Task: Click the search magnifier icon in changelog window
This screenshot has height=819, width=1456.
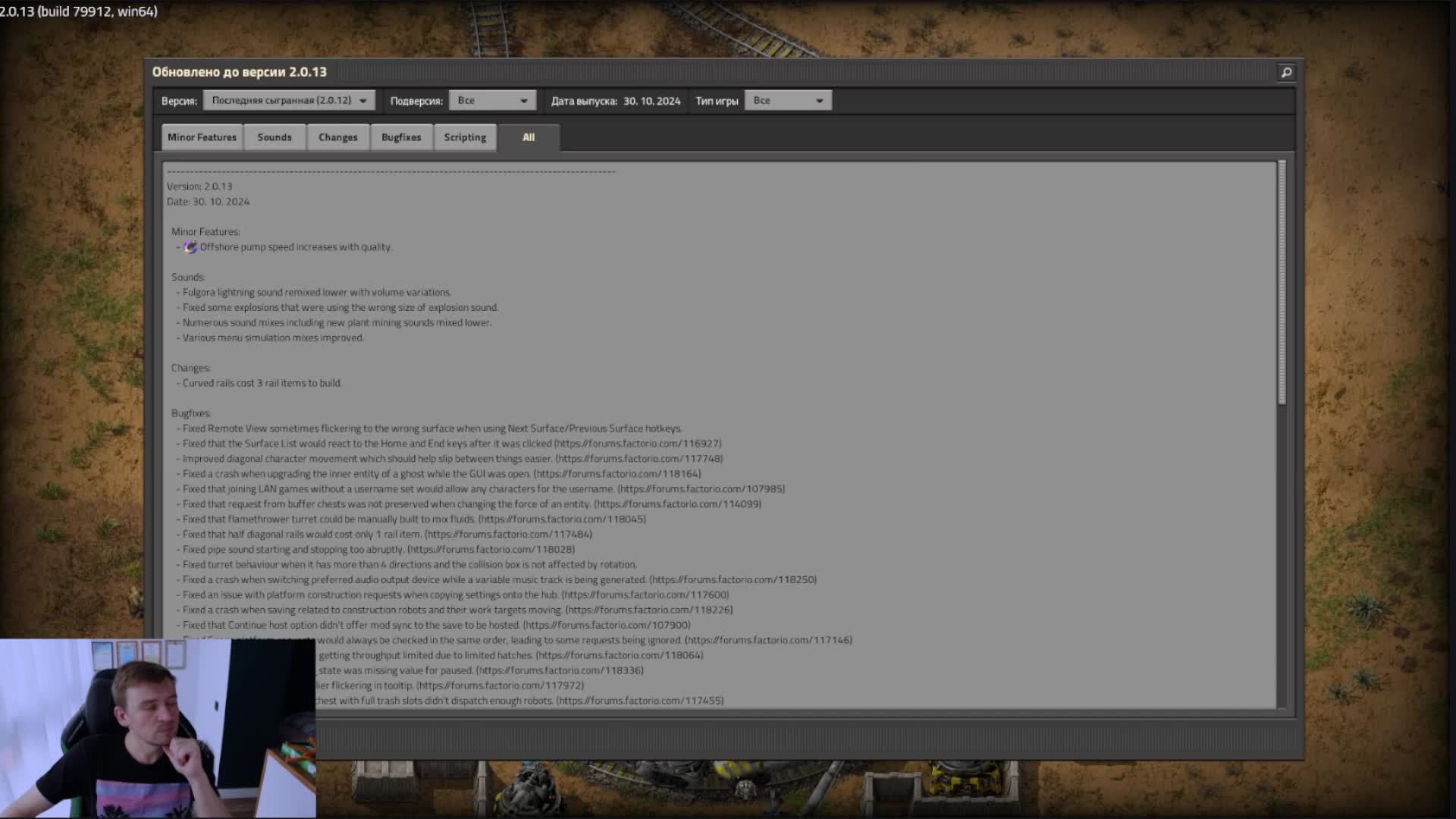Action: pyautogui.click(x=1286, y=72)
